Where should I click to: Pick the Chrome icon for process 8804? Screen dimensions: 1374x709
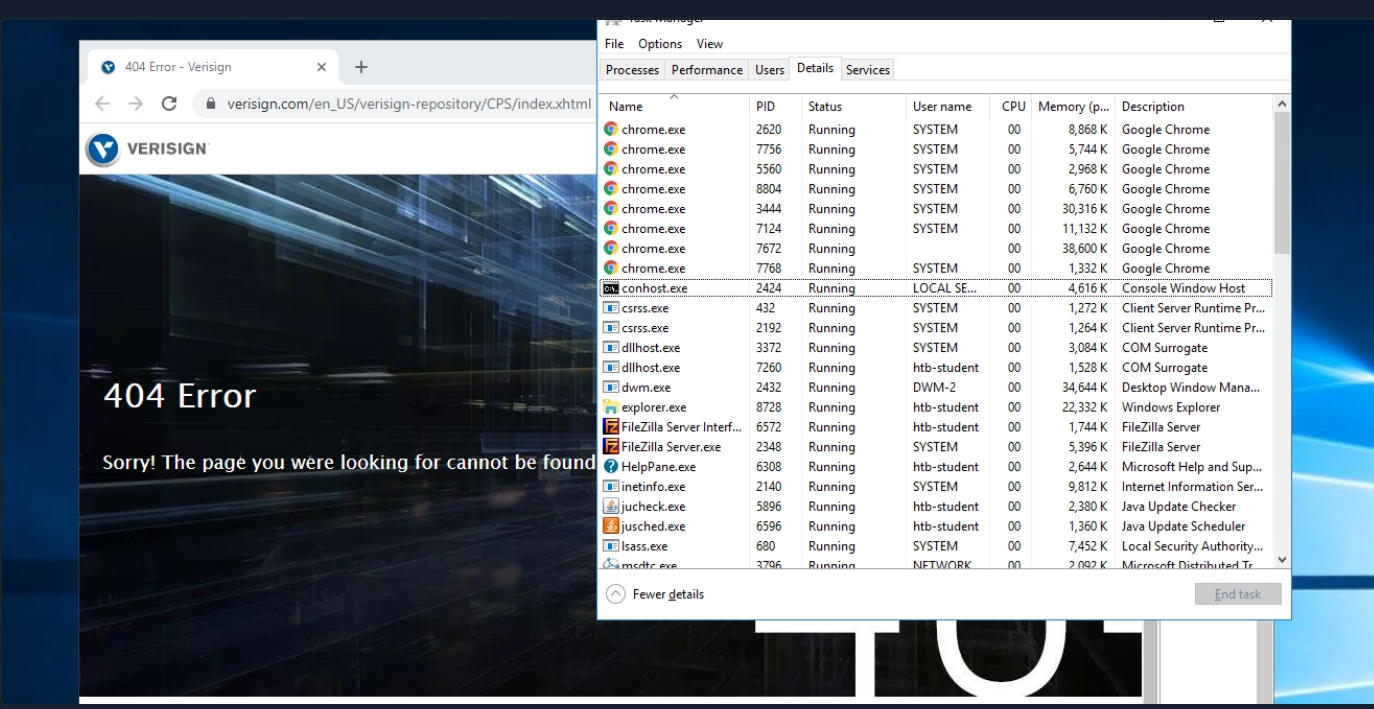611,189
